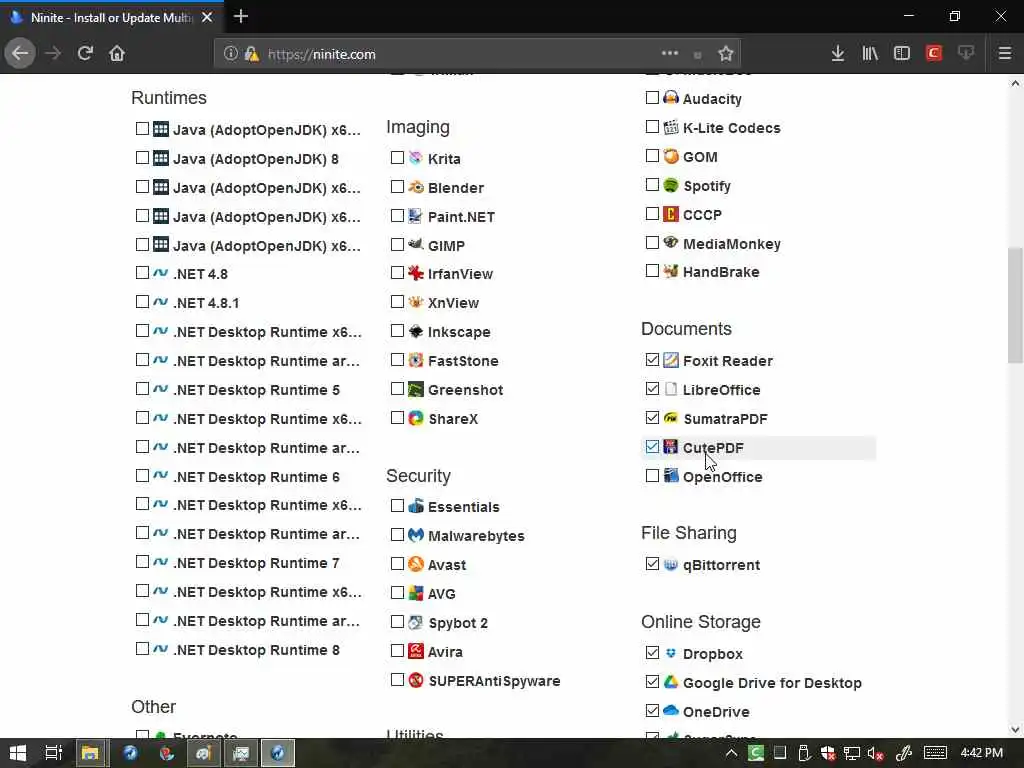Click the K-Lite Codecs label
Screen dimensions: 1024x768
click(731, 128)
